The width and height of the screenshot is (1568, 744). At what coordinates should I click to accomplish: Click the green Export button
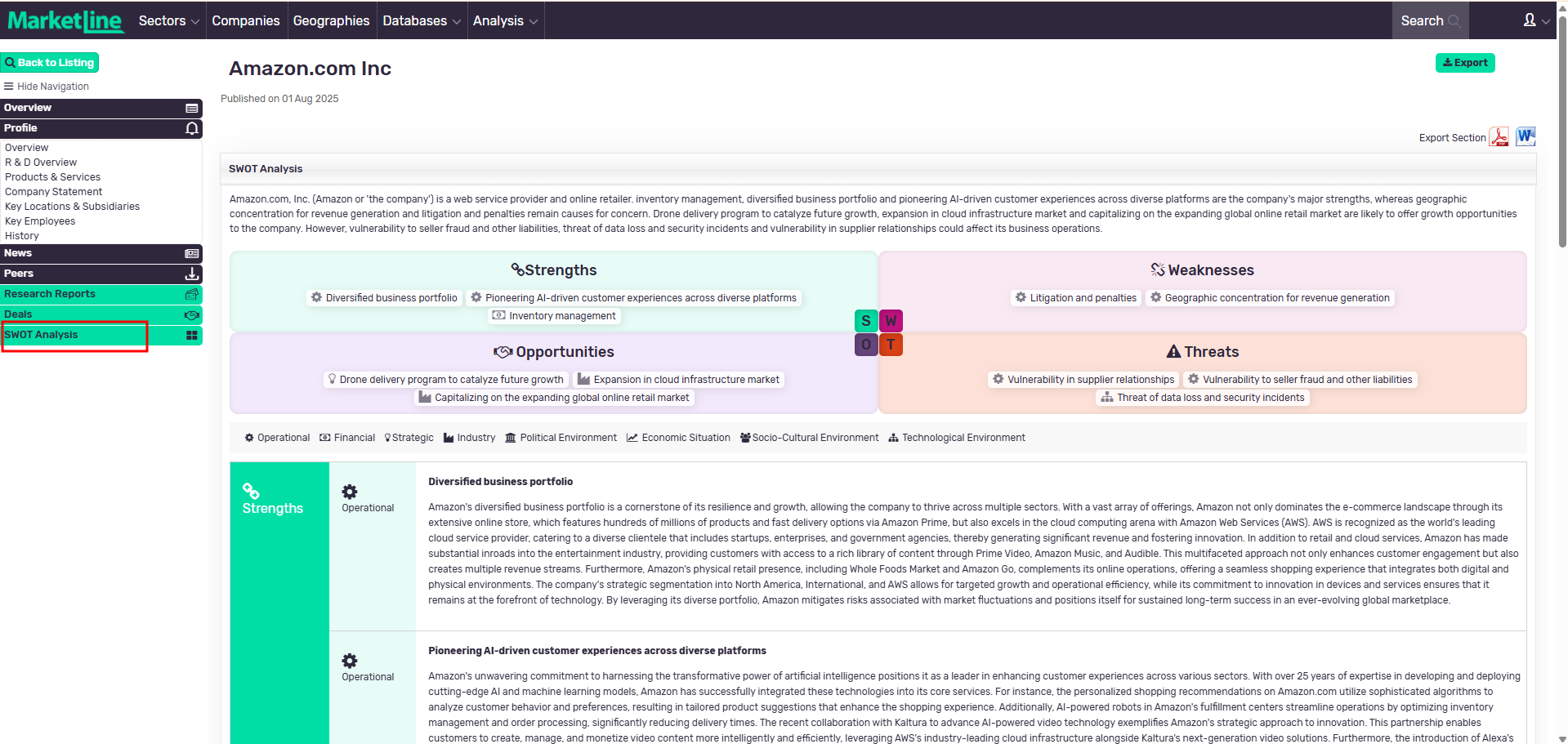pyautogui.click(x=1464, y=63)
